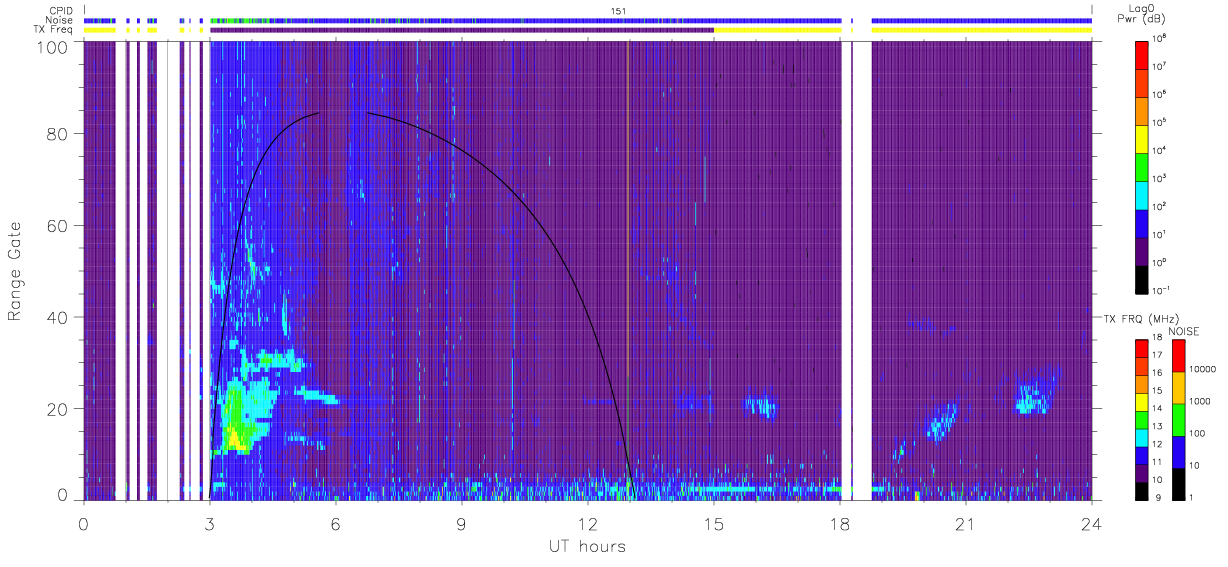This screenshot has height=567, width=1228.
Task: Pick the yellow segment of the NOISE colorbar
Action: (x=1178, y=387)
